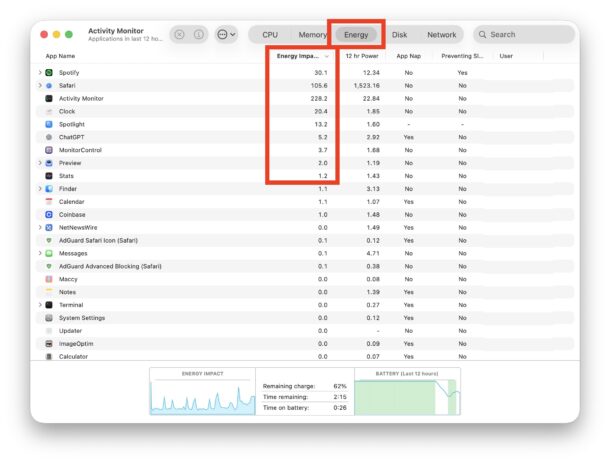610x463 pixels.
Task: Click the inspect process info (i) icon
Action: click(x=199, y=34)
